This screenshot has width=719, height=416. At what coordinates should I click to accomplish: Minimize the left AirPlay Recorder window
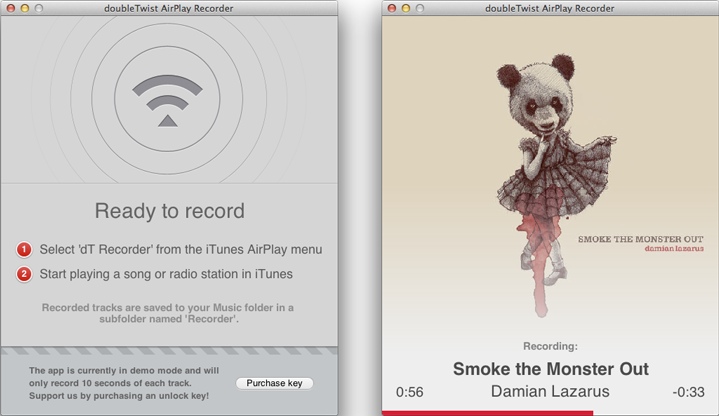[25, 8]
